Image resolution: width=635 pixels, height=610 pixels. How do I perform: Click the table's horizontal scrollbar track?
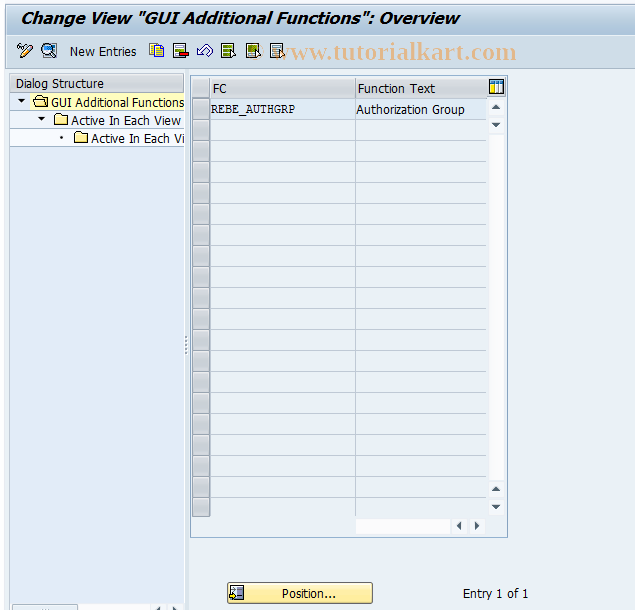coord(403,526)
